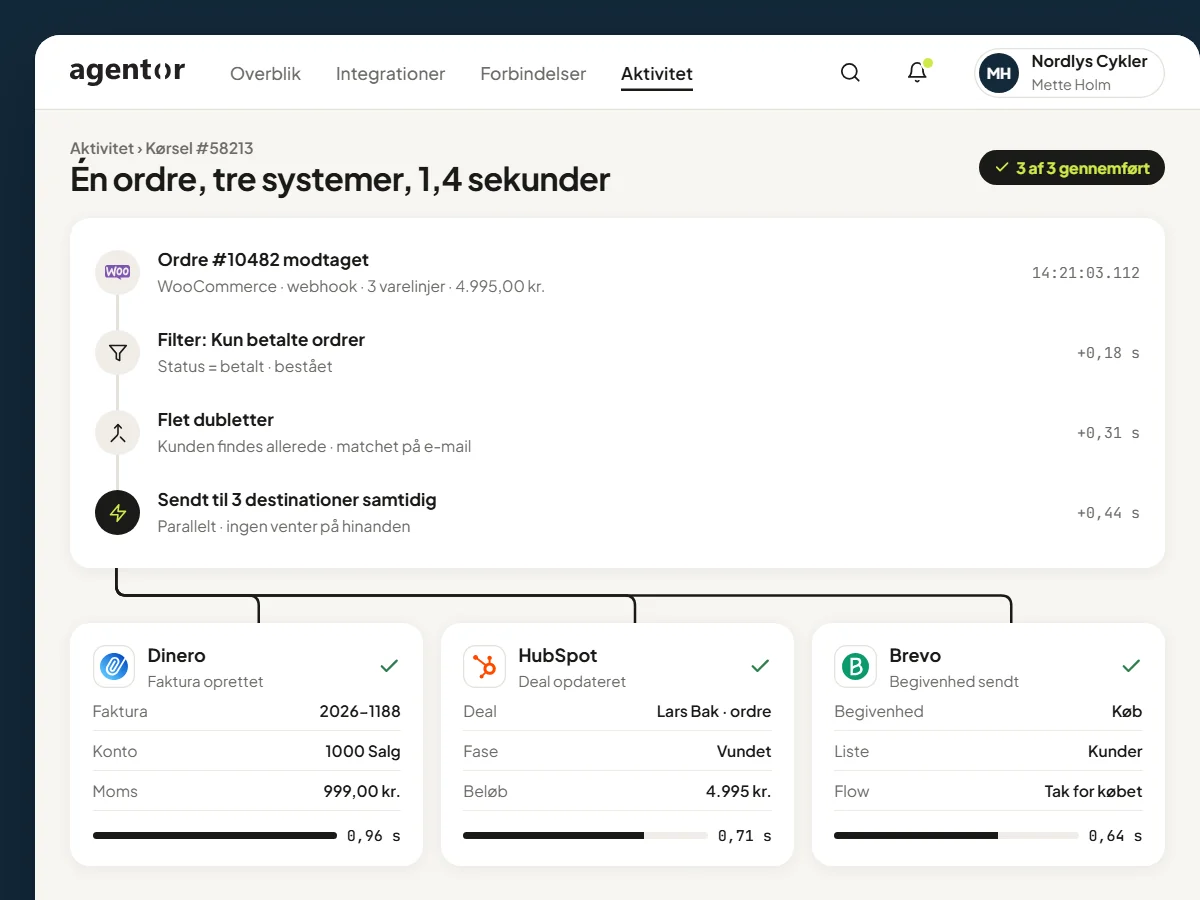This screenshot has width=1200, height=900.
Task: Click Faktura oprettet status text
Action: pyautogui.click(x=205, y=682)
